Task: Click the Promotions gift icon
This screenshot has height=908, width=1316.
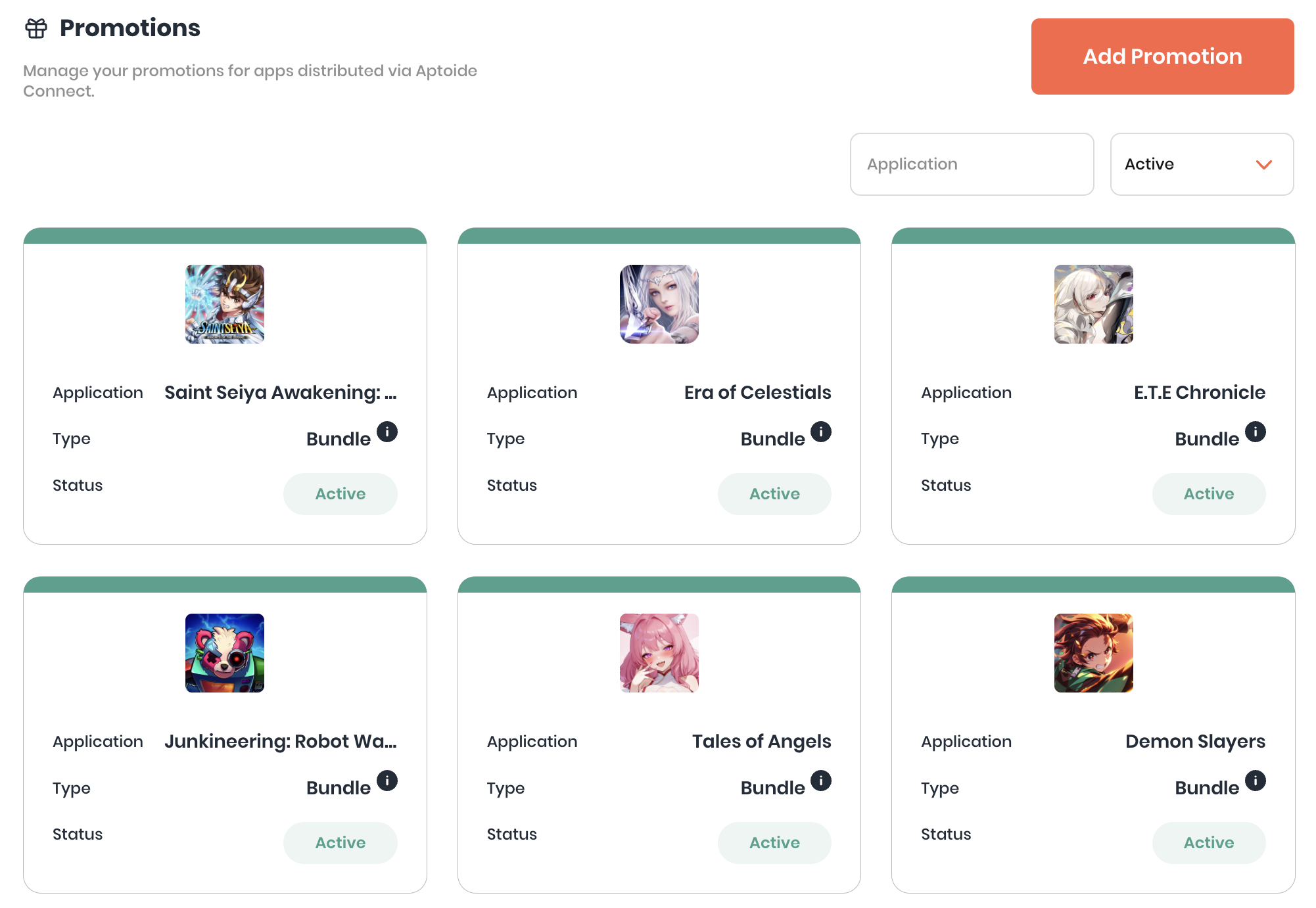Action: click(x=36, y=28)
